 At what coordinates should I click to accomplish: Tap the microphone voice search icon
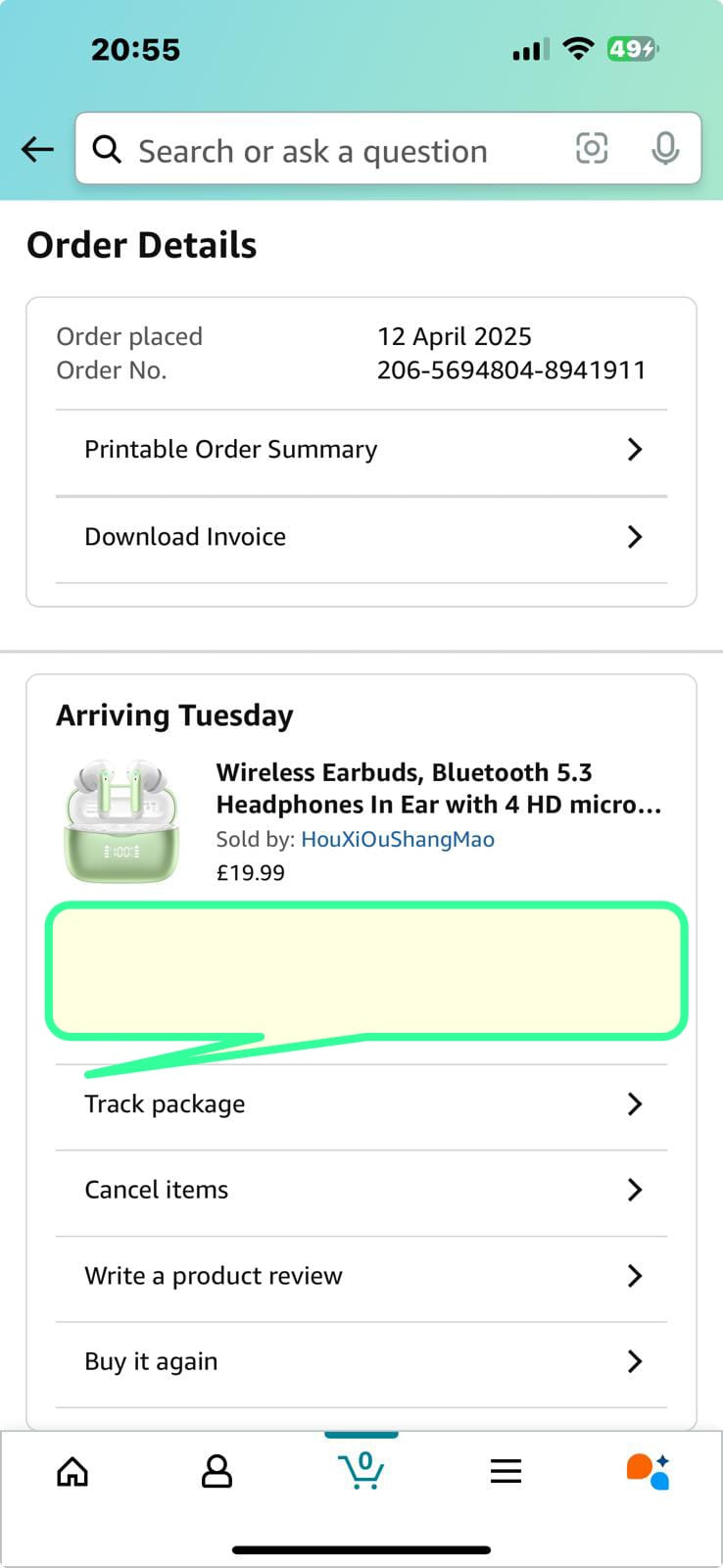[665, 149]
